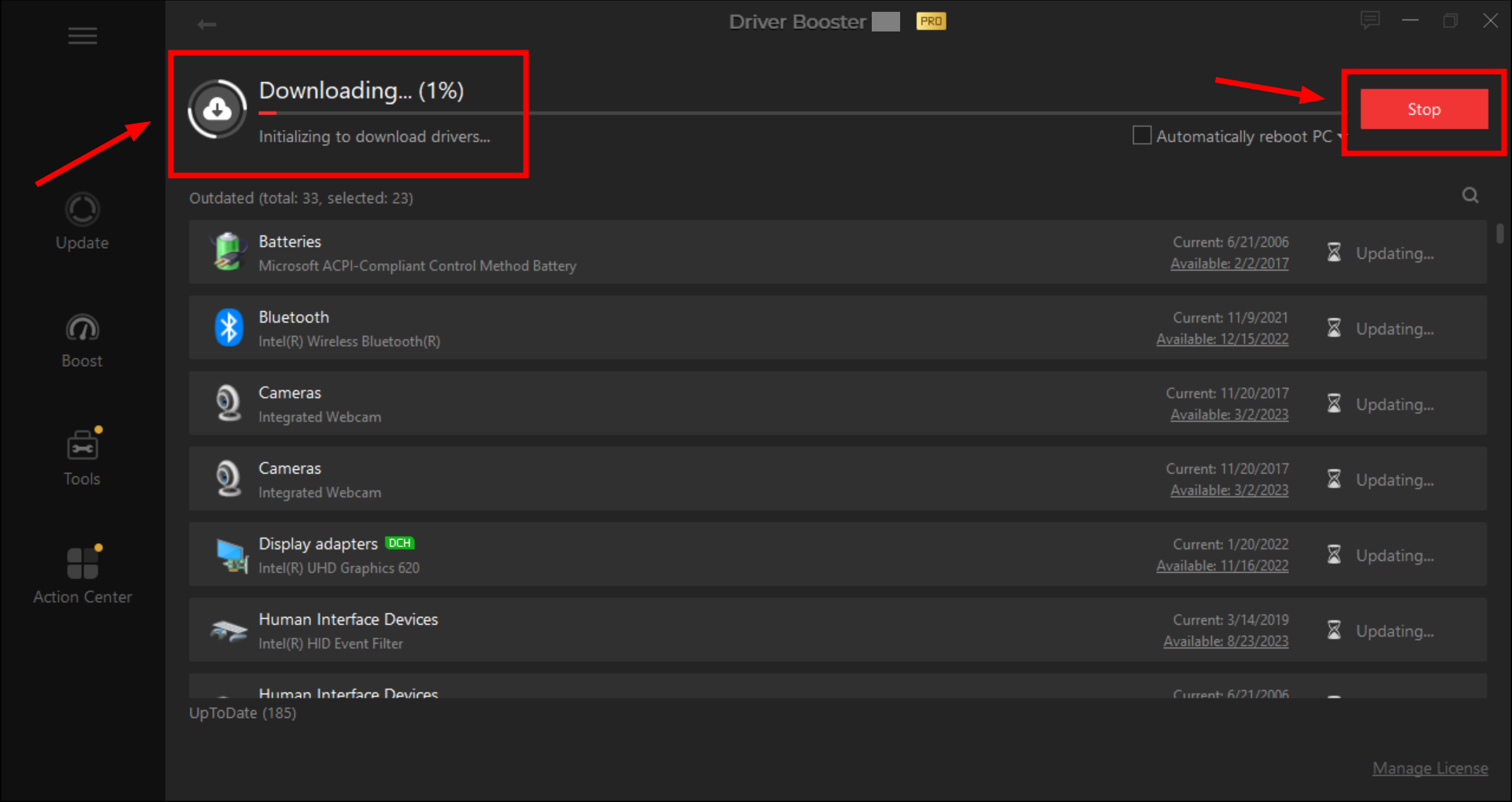This screenshot has width=1512, height=802.
Task: Select Intel(R) HID Event Filter text
Action: pos(331,644)
